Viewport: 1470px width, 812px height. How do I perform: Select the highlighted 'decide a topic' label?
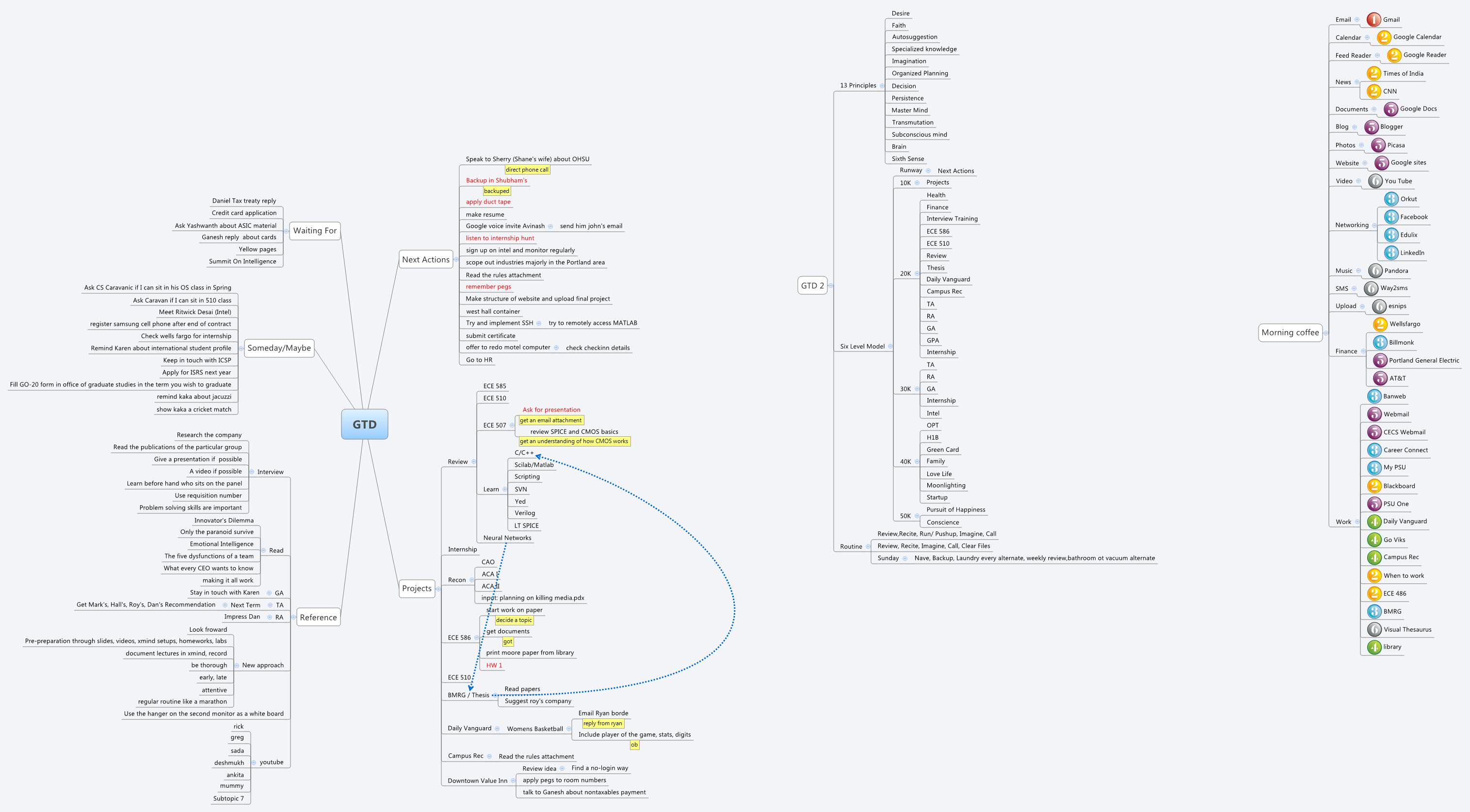click(x=514, y=620)
